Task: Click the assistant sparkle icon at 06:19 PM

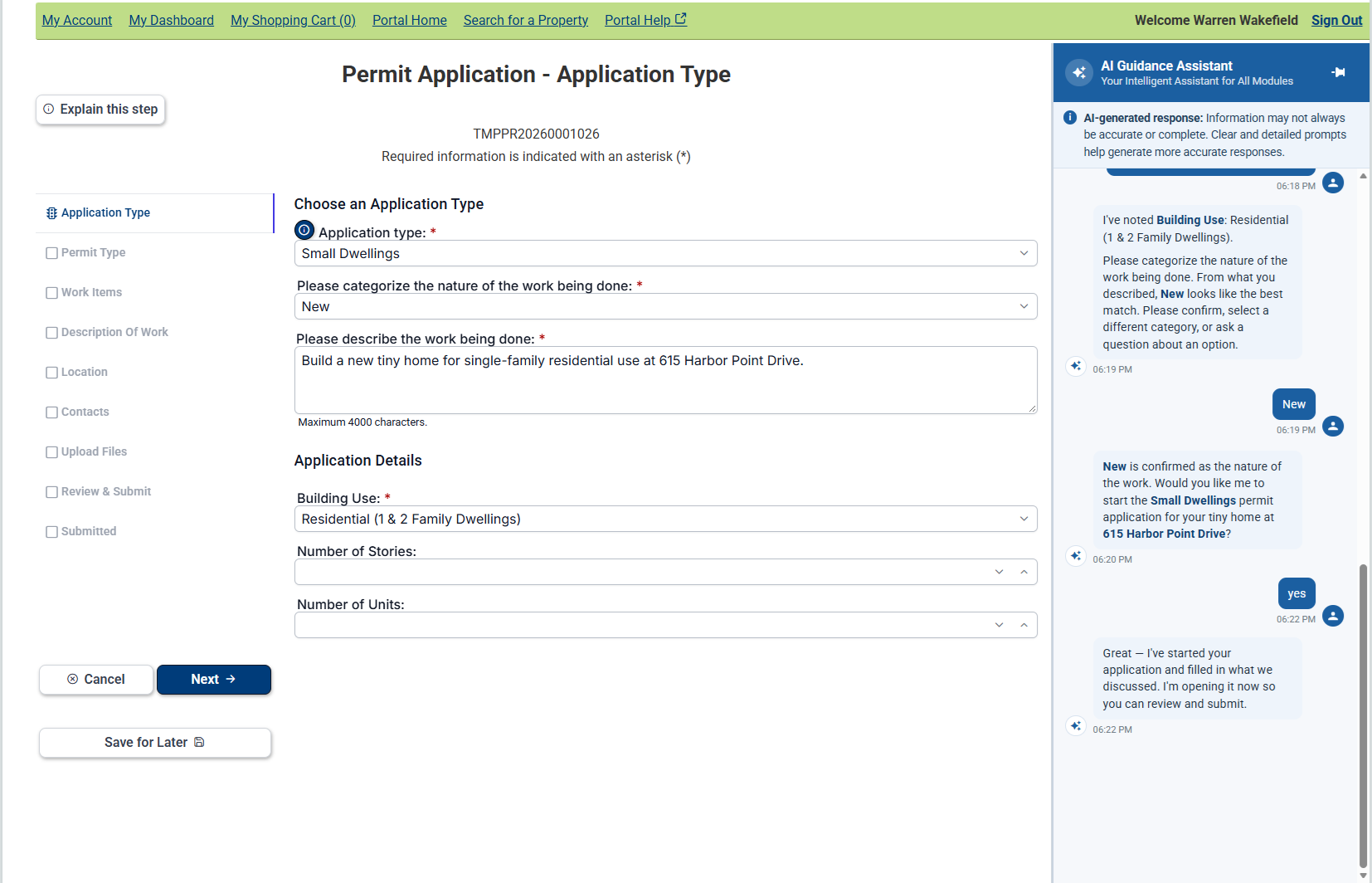Action: point(1076,366)
